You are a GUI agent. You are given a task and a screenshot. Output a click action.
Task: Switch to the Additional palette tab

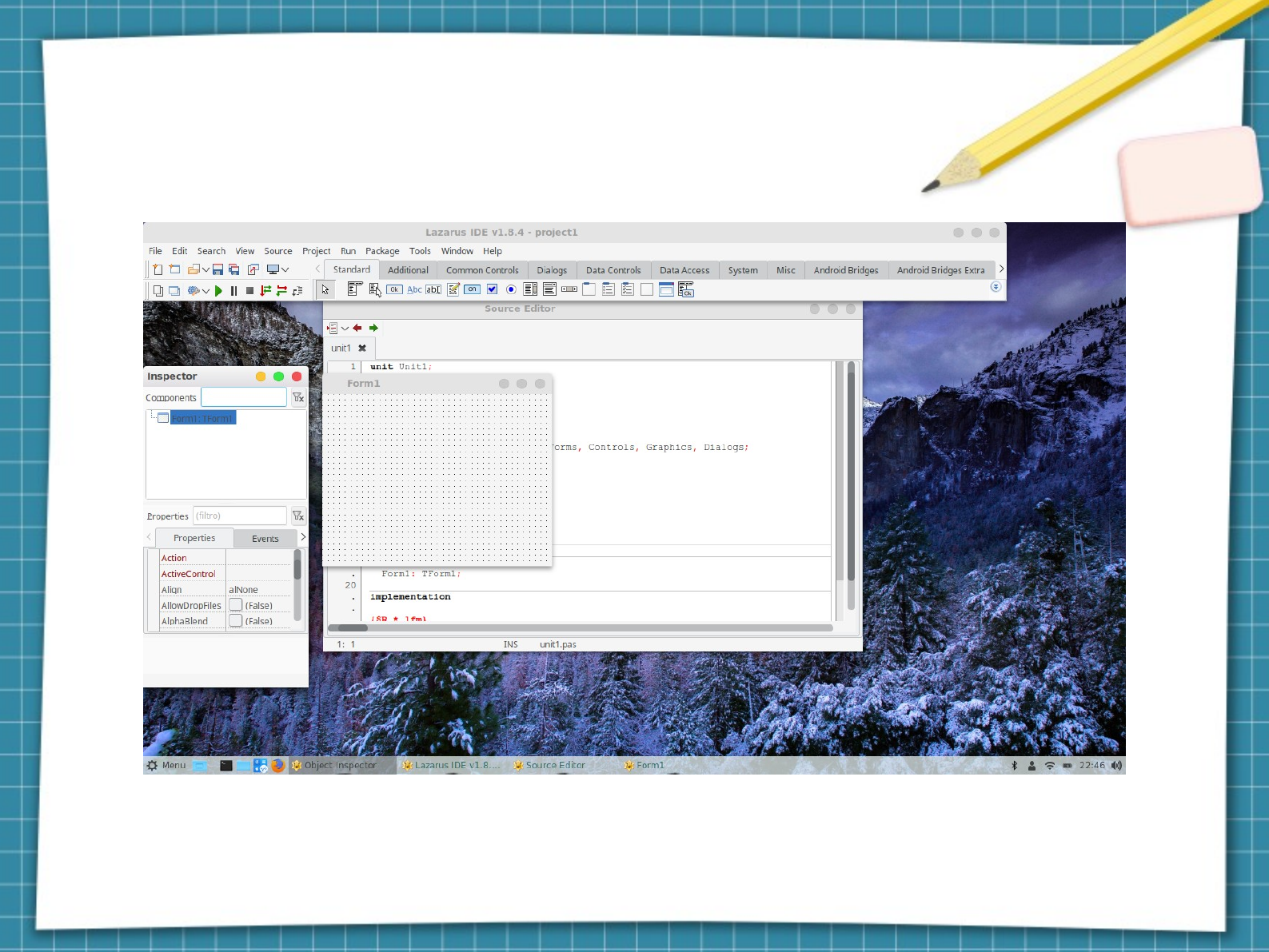click(x=408, y=270)
